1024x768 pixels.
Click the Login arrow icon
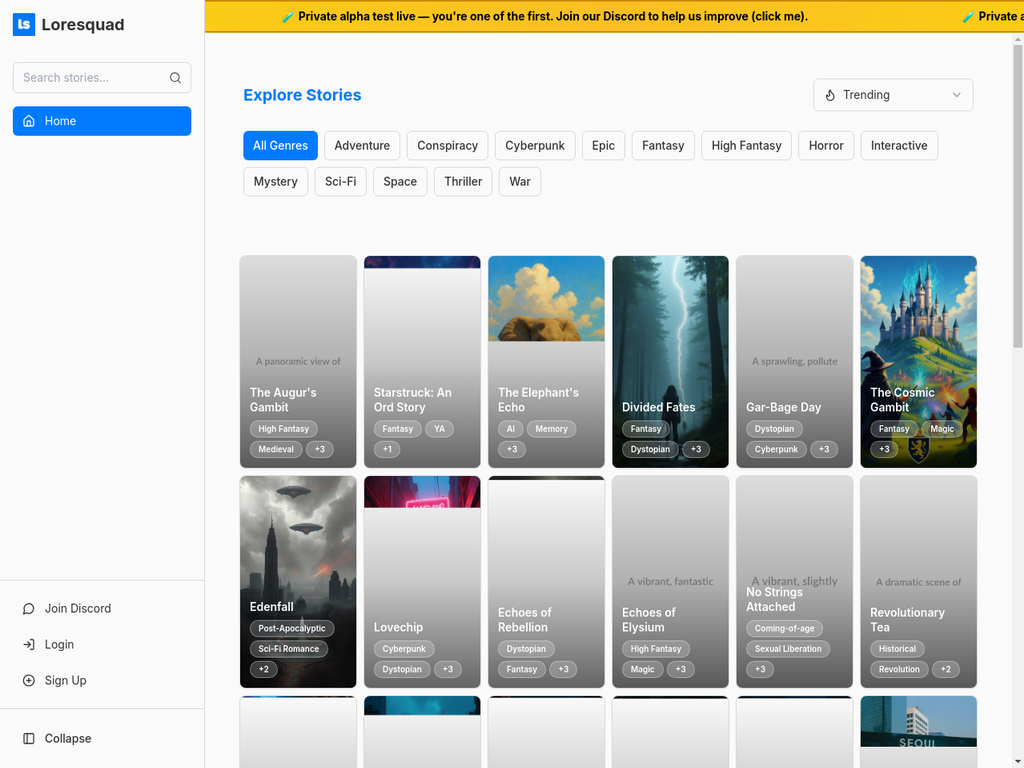click(x=29, y=644)
